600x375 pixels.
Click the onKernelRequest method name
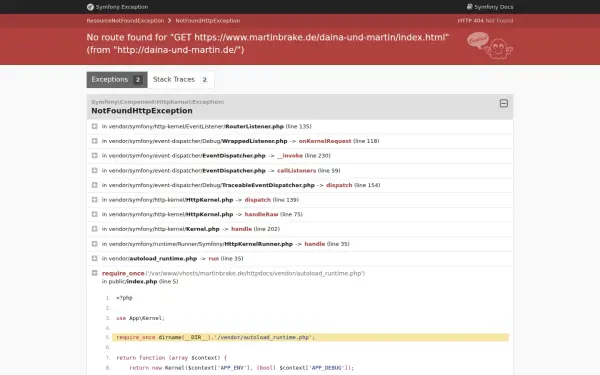(325, 141)
